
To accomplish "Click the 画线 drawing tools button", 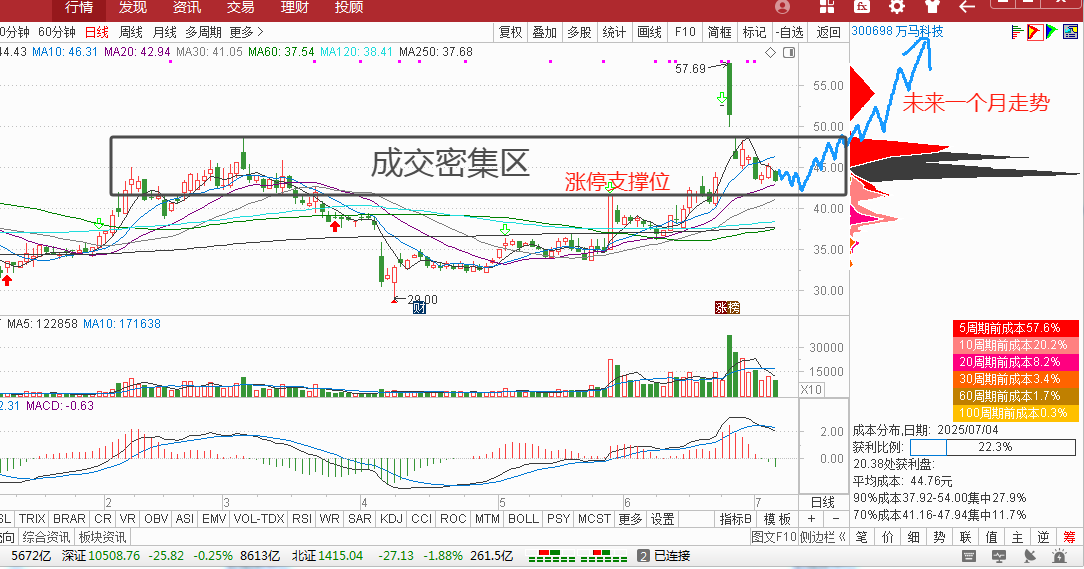I will point(650,32).
